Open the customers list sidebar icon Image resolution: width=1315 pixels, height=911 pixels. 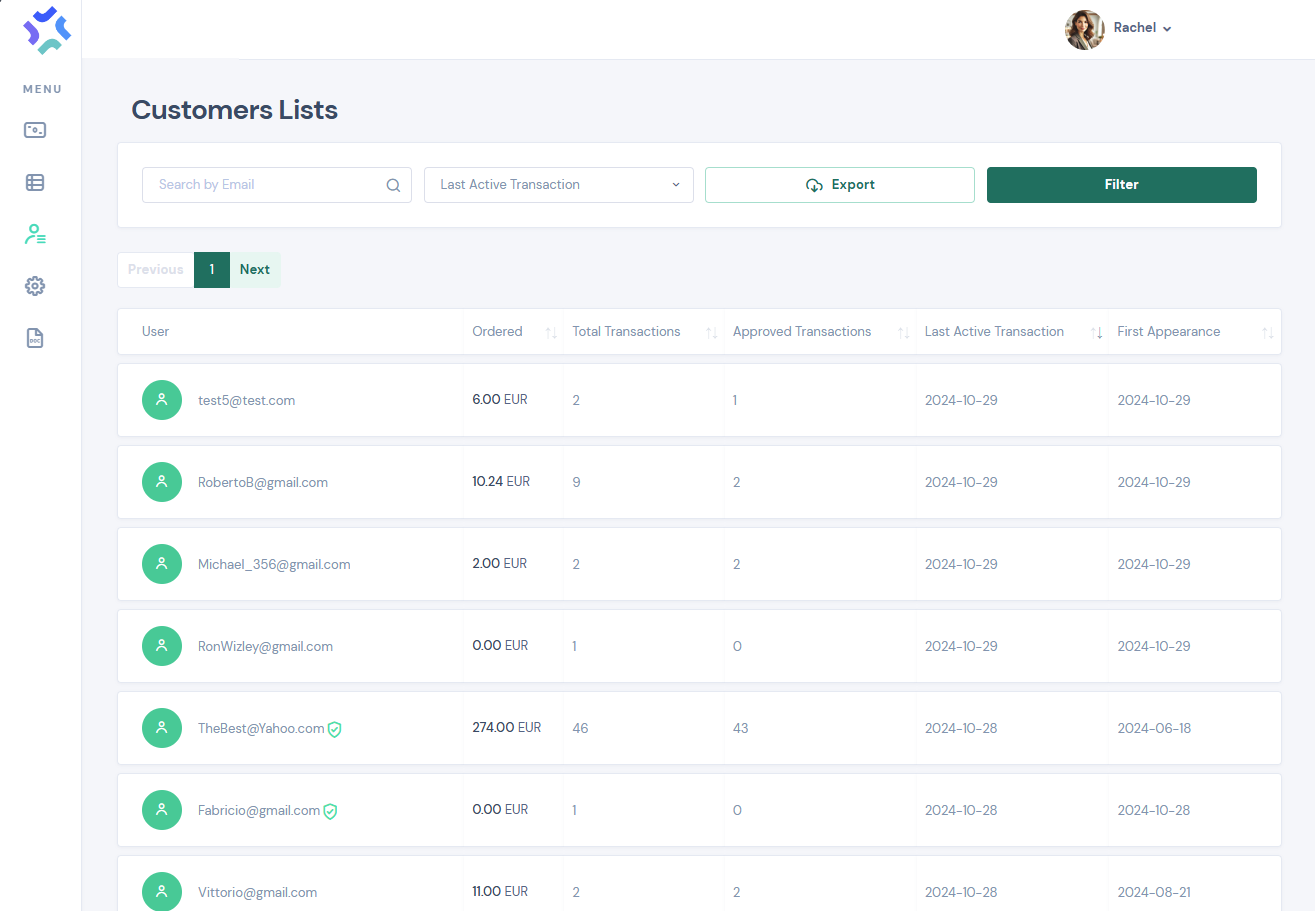tap(35, 234)
